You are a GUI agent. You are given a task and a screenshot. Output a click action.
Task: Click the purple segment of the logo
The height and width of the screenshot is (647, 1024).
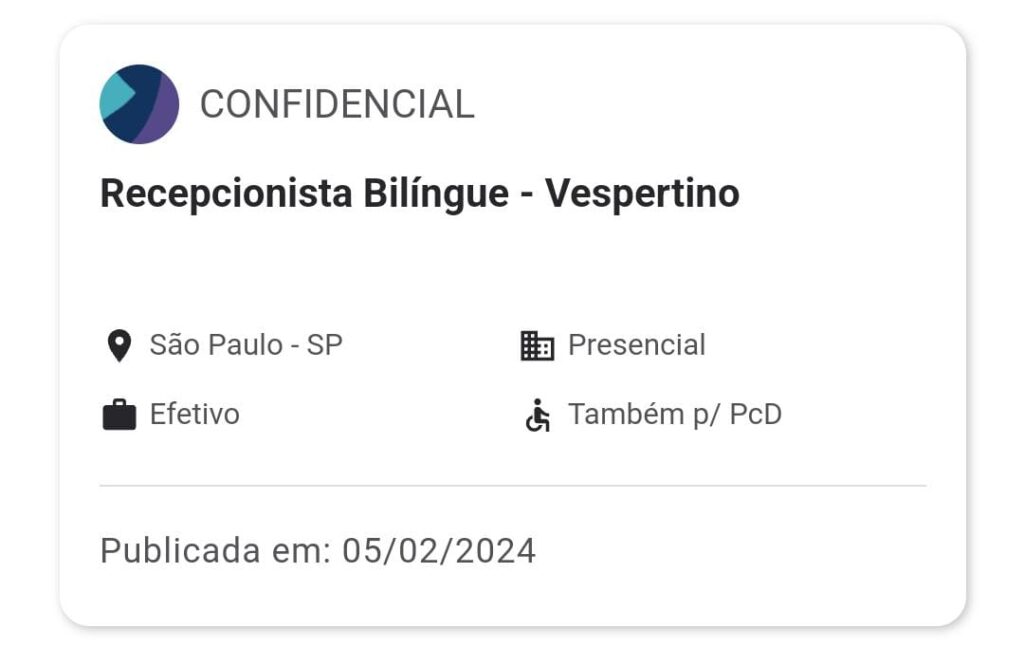coord(161,114)
